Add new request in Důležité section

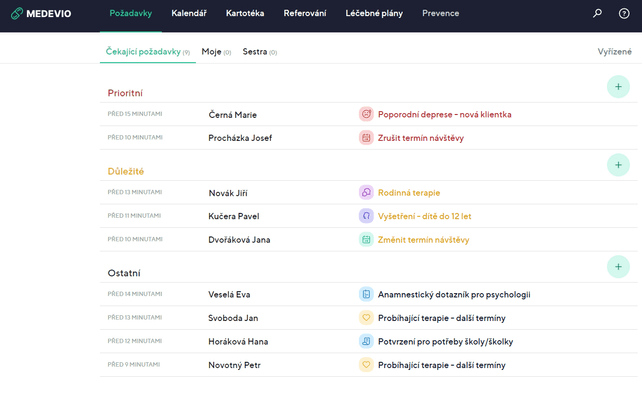pyautogui.click(x=618, y=165)
